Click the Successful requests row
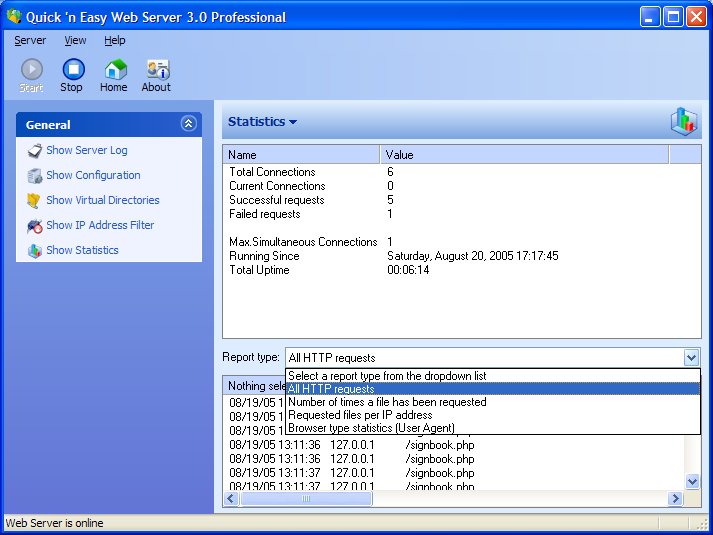This screenshot has height=535, width=713. click(462, 200)
